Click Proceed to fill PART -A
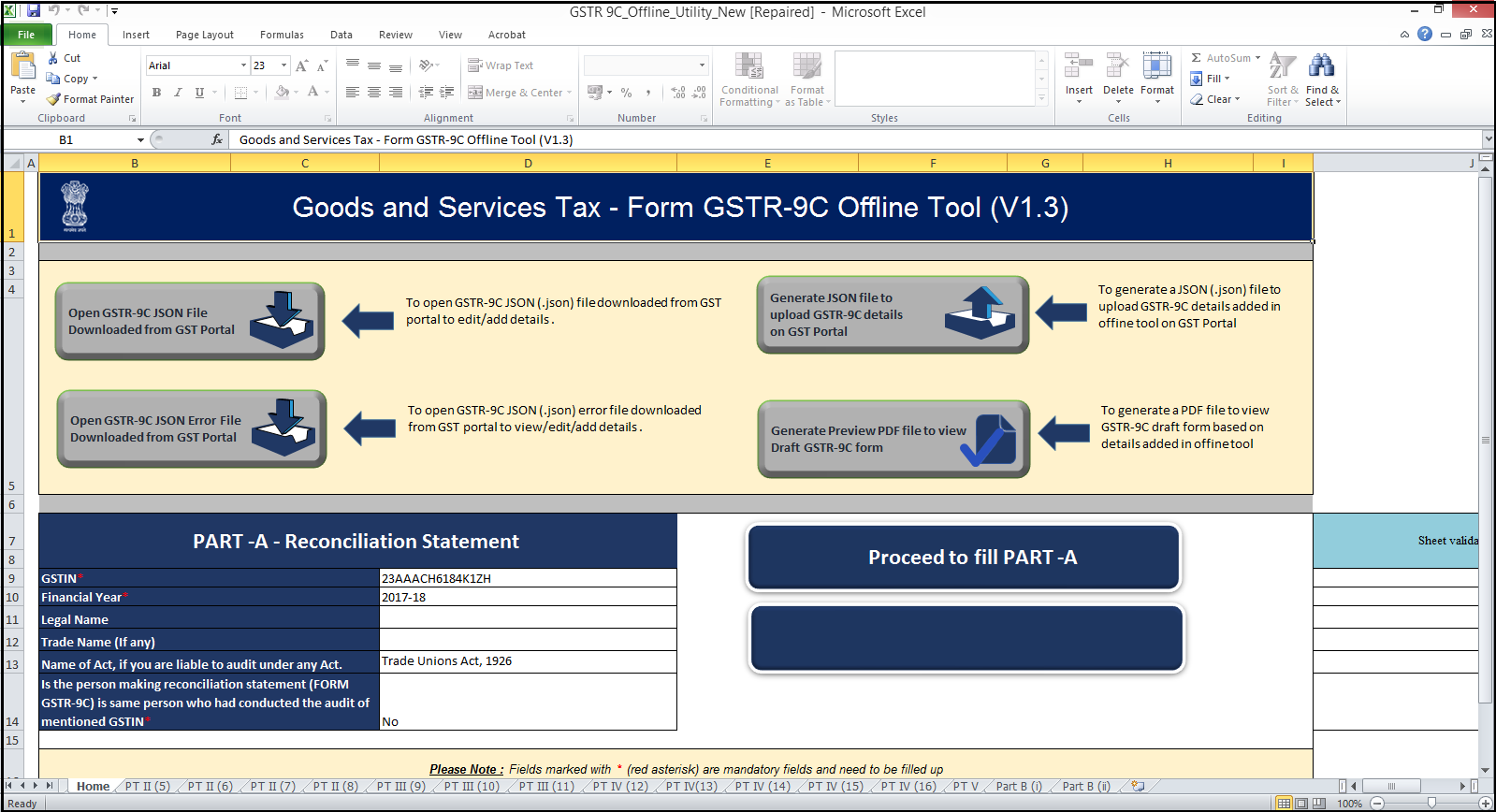1496x812 pixels. 964,557
